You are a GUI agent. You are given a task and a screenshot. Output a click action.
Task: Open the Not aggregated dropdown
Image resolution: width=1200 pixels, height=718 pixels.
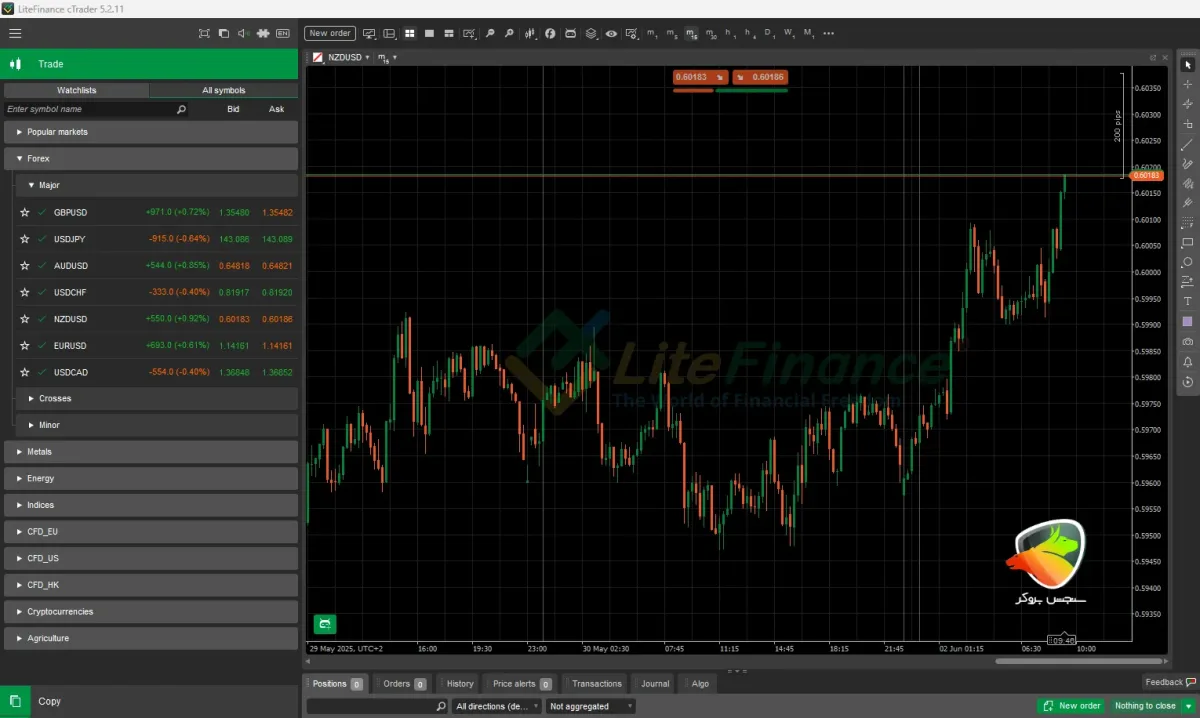pos(591,706)
